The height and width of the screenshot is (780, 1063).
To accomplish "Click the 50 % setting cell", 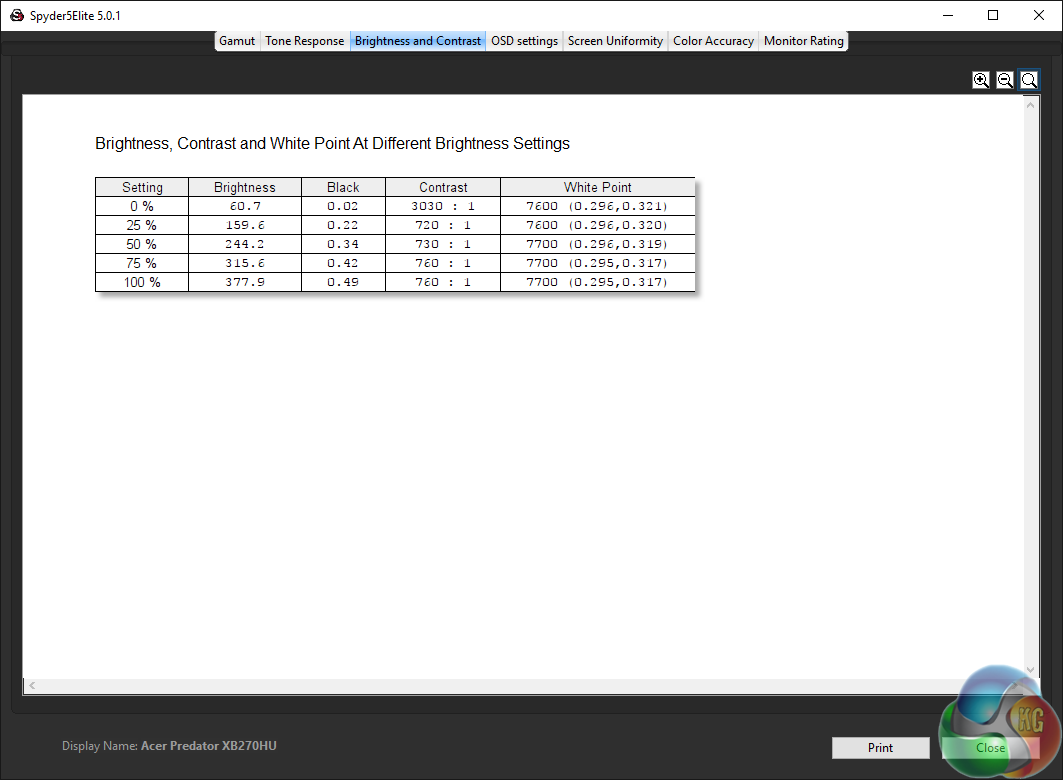I will click(x=142, y=244).
